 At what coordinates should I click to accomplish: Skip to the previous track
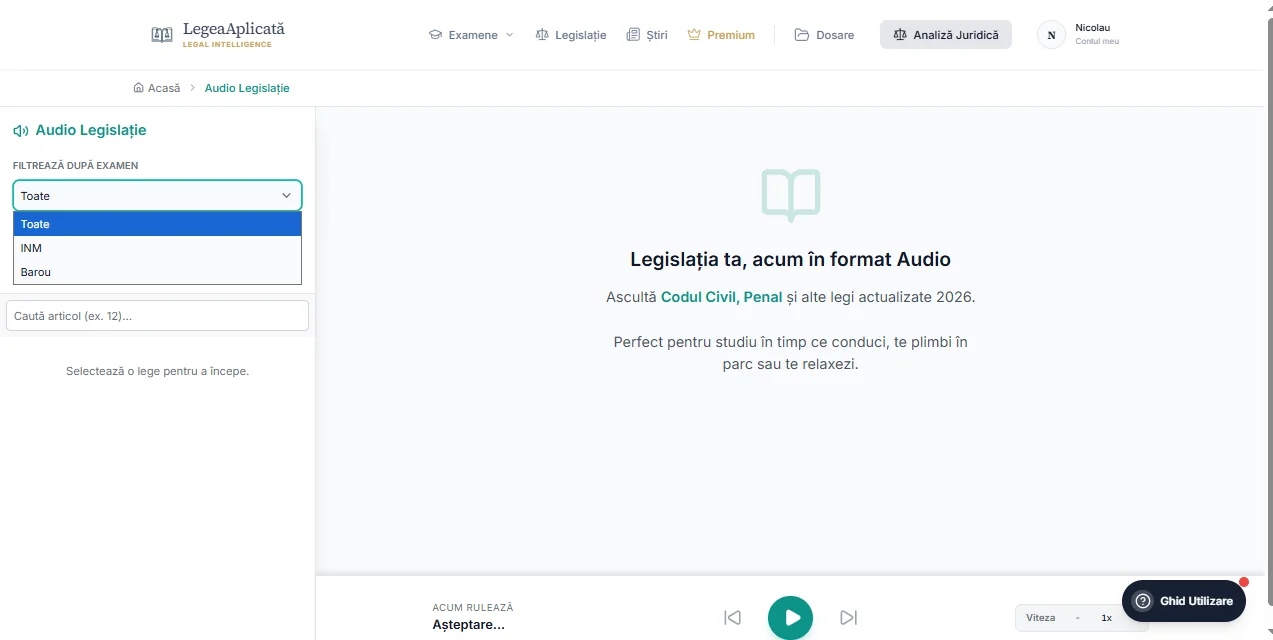(732, 618)
